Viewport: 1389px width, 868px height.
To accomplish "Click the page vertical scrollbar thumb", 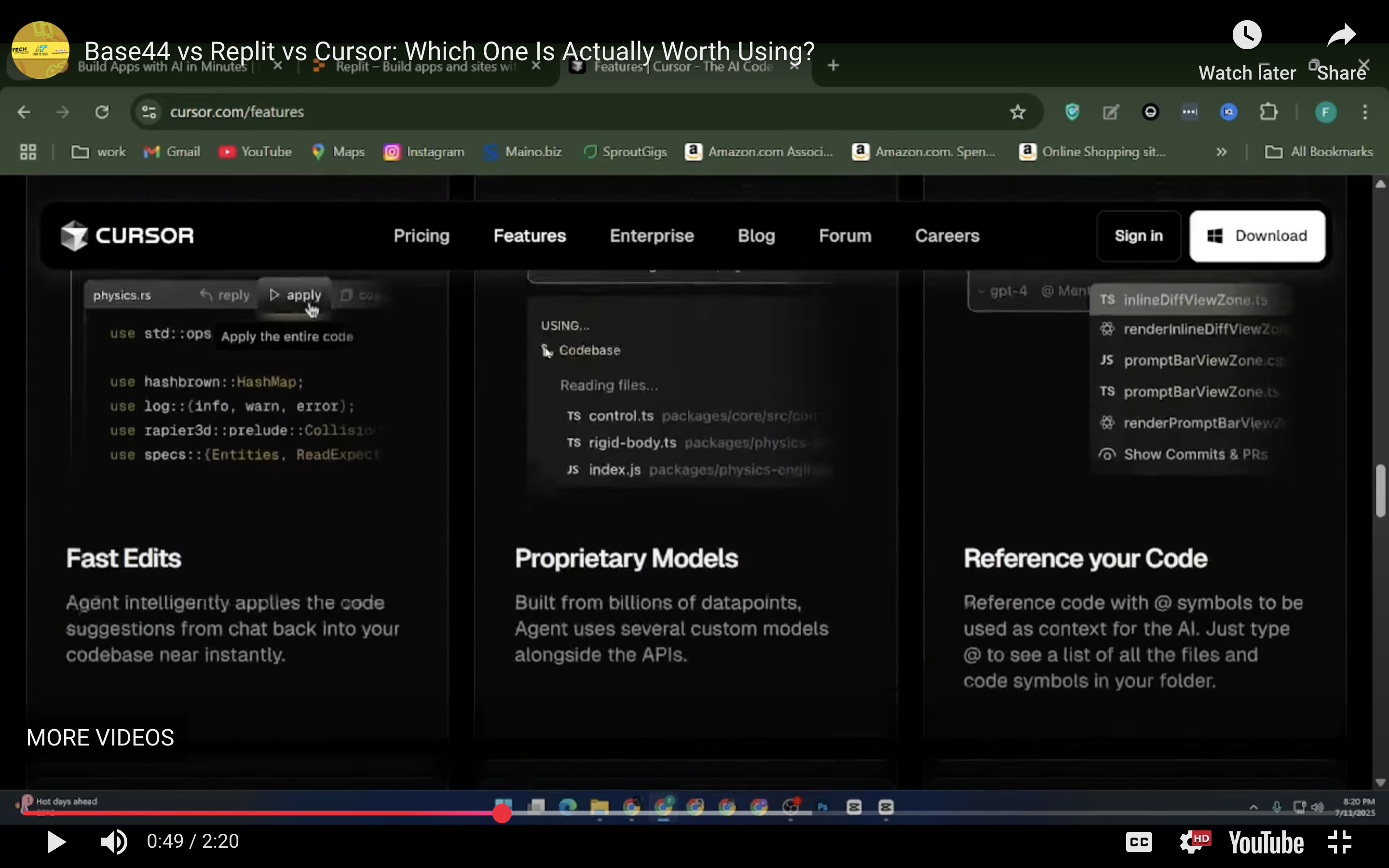I will click(x=1380, y=491).
